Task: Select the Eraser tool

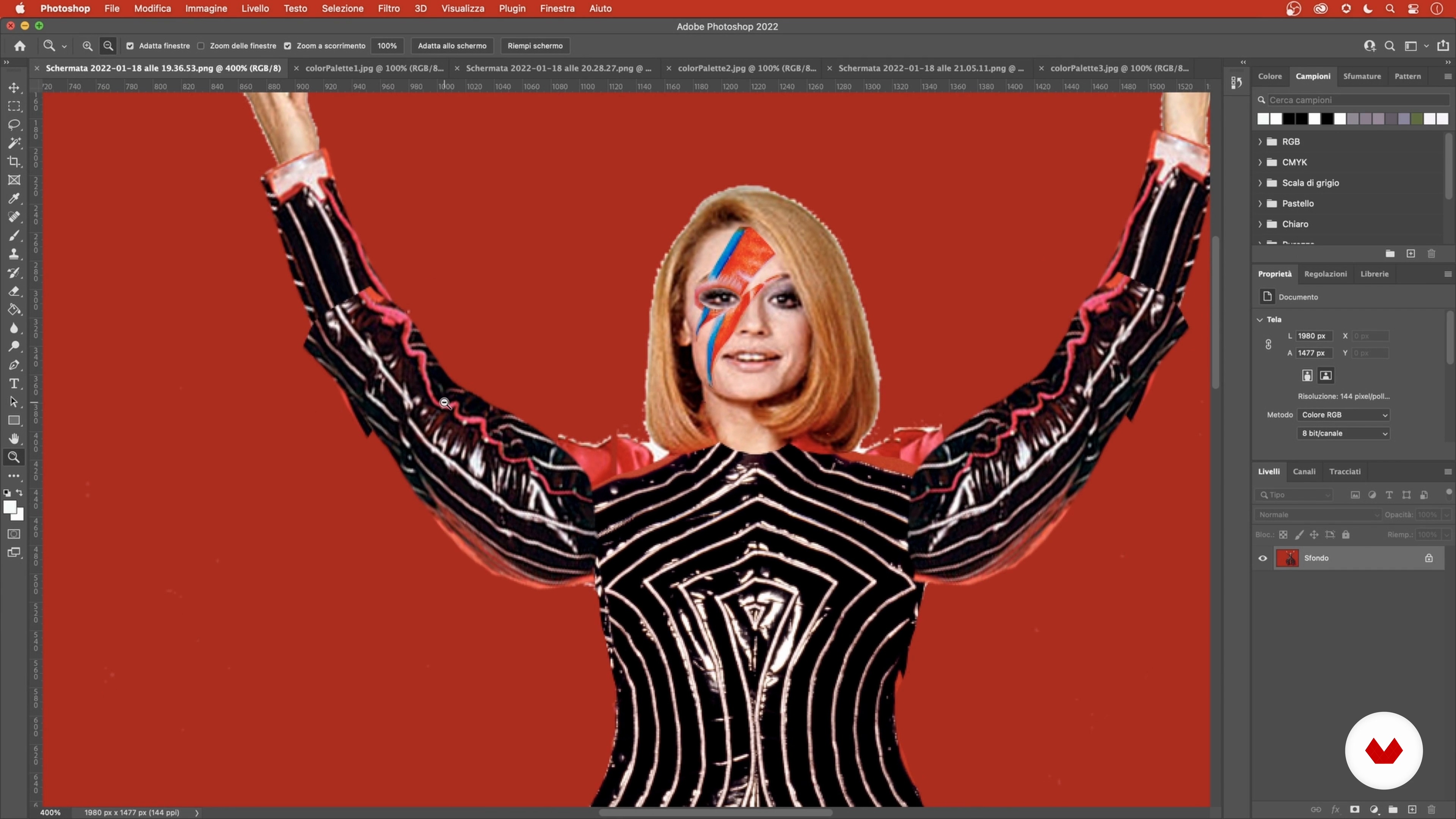Action: 14,291
